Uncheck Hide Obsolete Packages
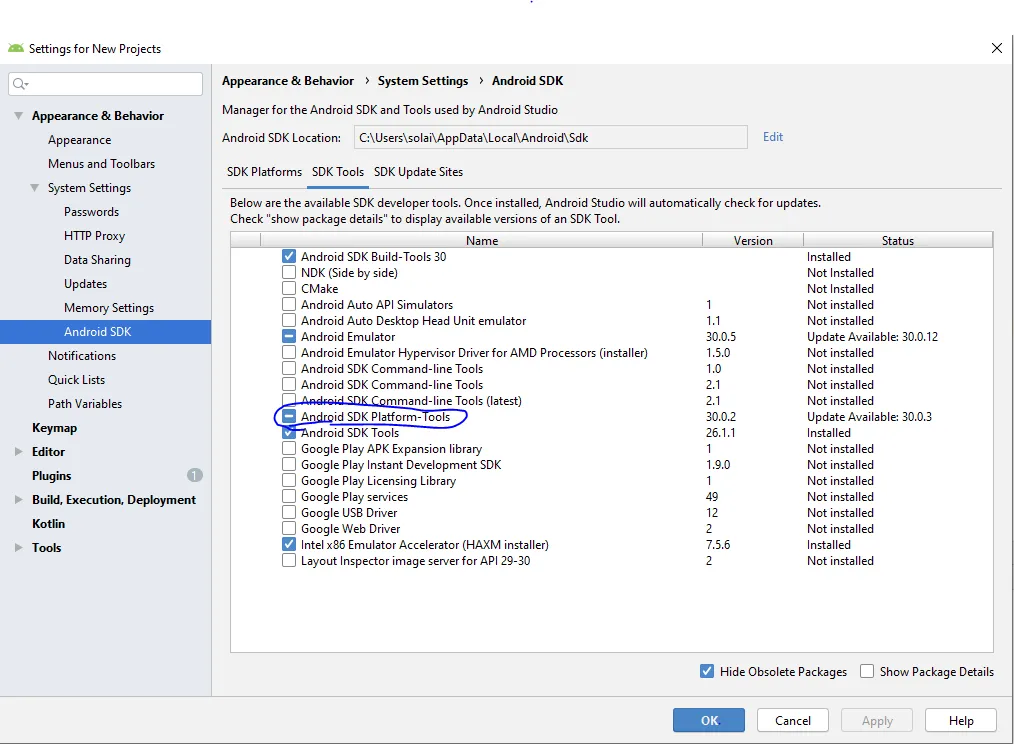Image resolution: width=1014 pixels, height=744 pixels. (707, 672)
